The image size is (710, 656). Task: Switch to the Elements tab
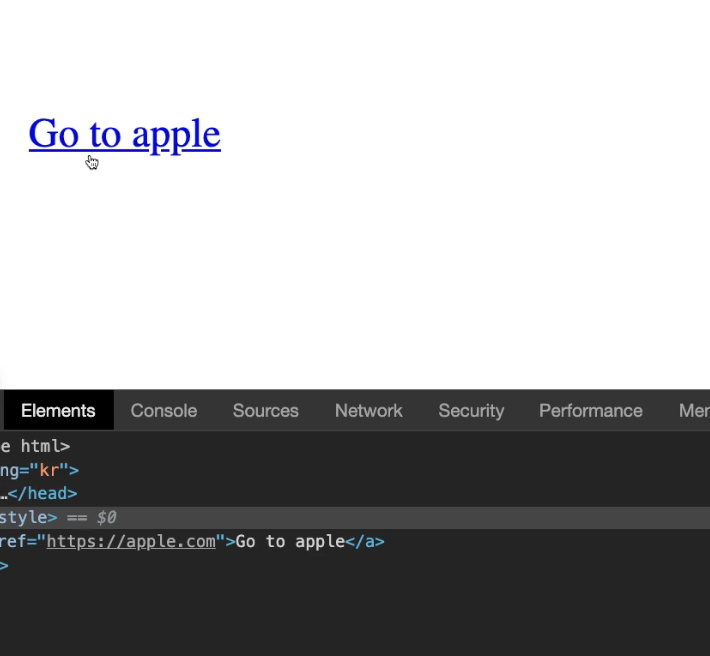pos(58,411)
